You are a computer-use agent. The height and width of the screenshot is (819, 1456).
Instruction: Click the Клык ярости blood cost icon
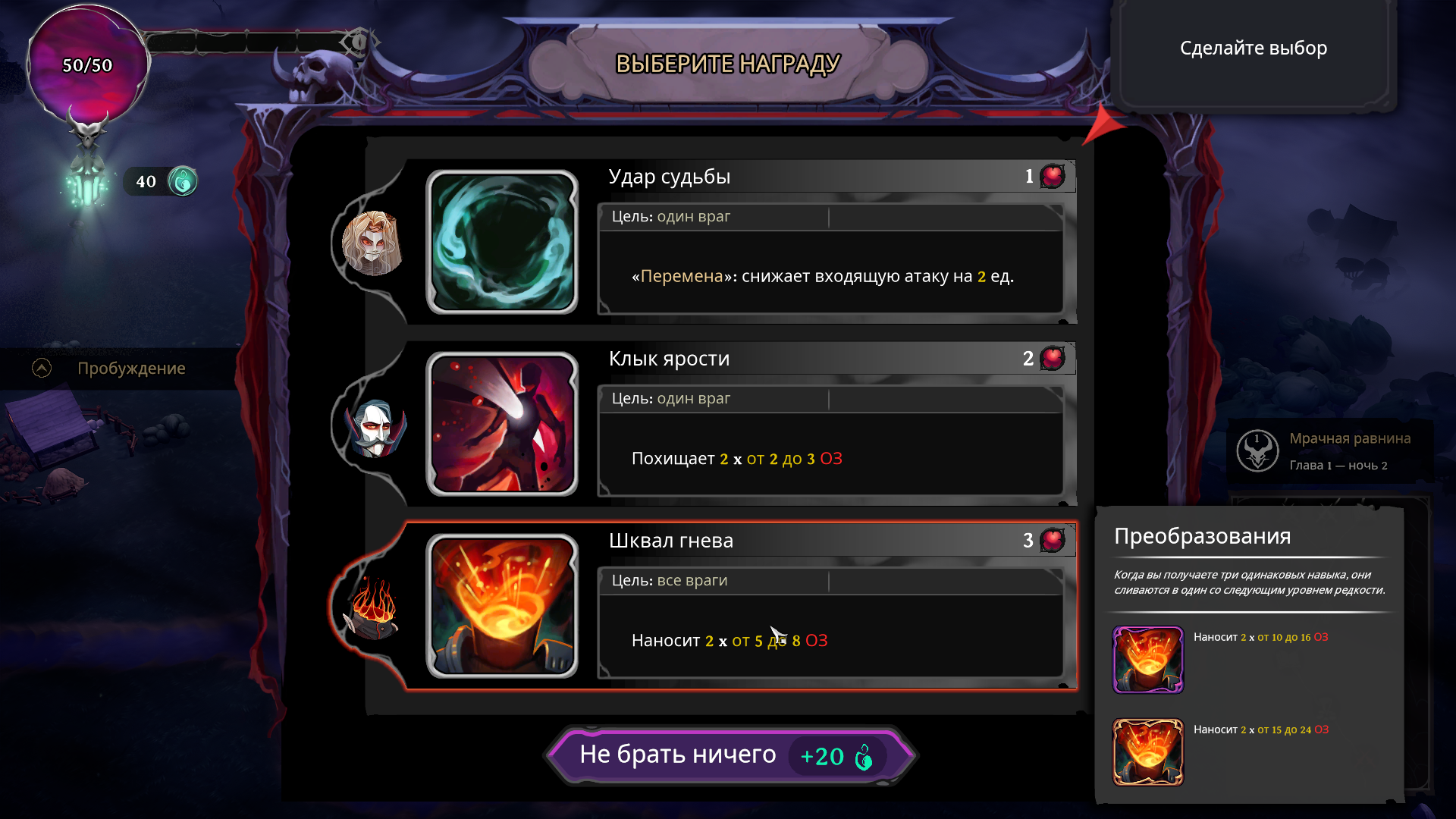[x=1053, y=358]
